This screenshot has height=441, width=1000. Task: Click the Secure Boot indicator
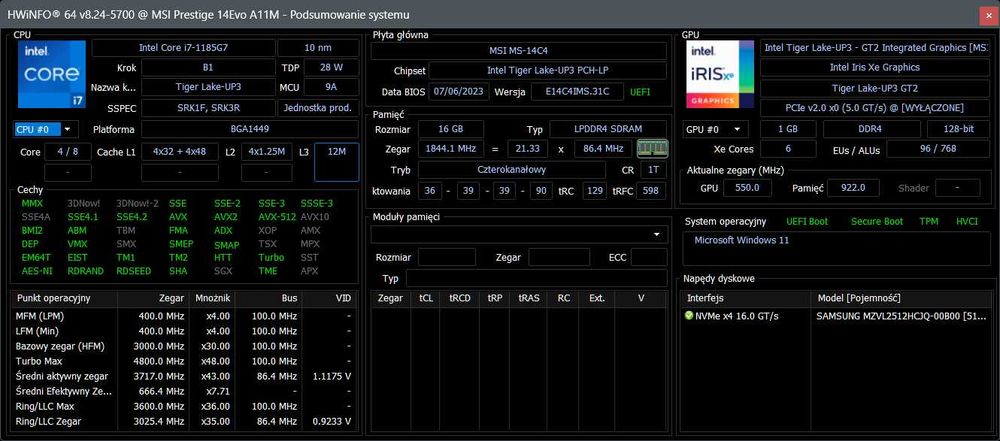877,221
